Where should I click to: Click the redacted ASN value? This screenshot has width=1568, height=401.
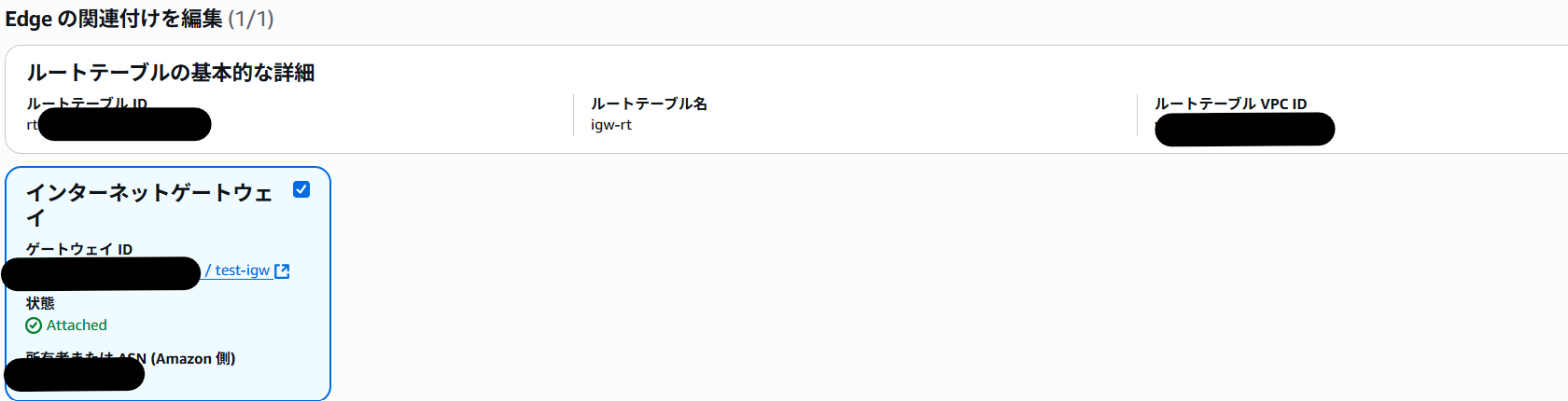click(x=75, y=374)
